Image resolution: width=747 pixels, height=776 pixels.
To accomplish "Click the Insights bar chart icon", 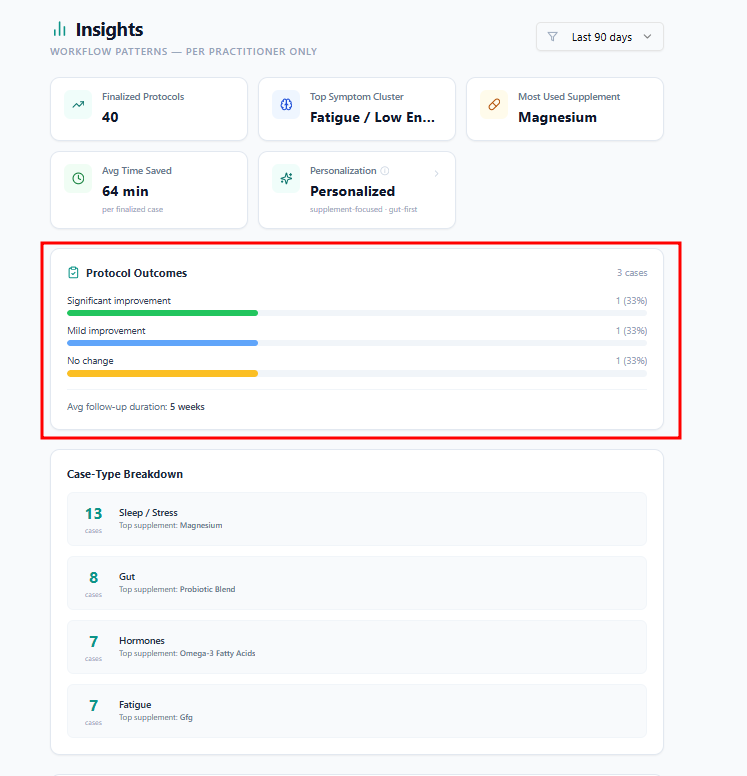I will coord(60,30).
